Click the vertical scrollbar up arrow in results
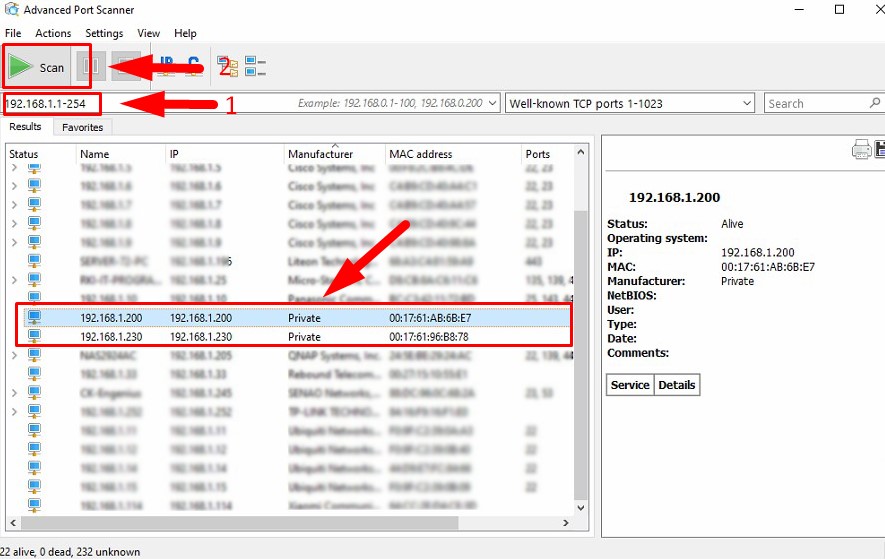This screenshot has height=559, width=885. [x=581, y=152]
